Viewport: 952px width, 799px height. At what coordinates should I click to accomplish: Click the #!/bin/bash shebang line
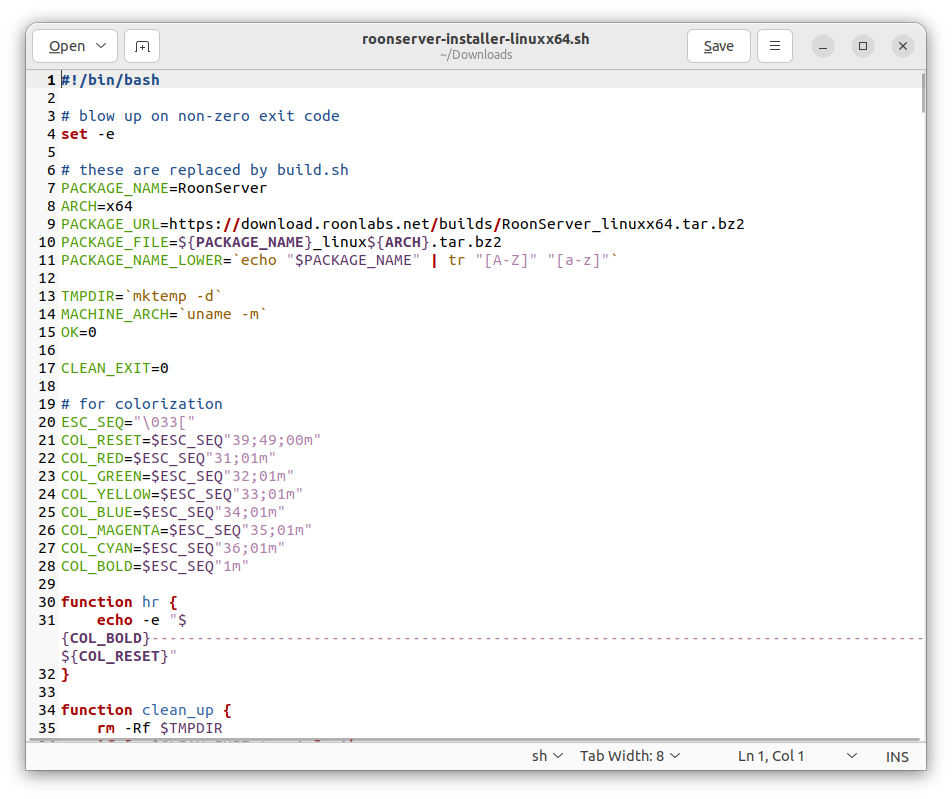point(110,80)
